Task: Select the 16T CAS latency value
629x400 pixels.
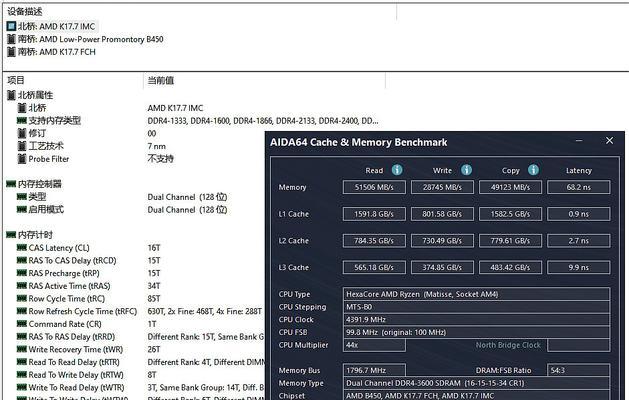Action: pos(154,248)
